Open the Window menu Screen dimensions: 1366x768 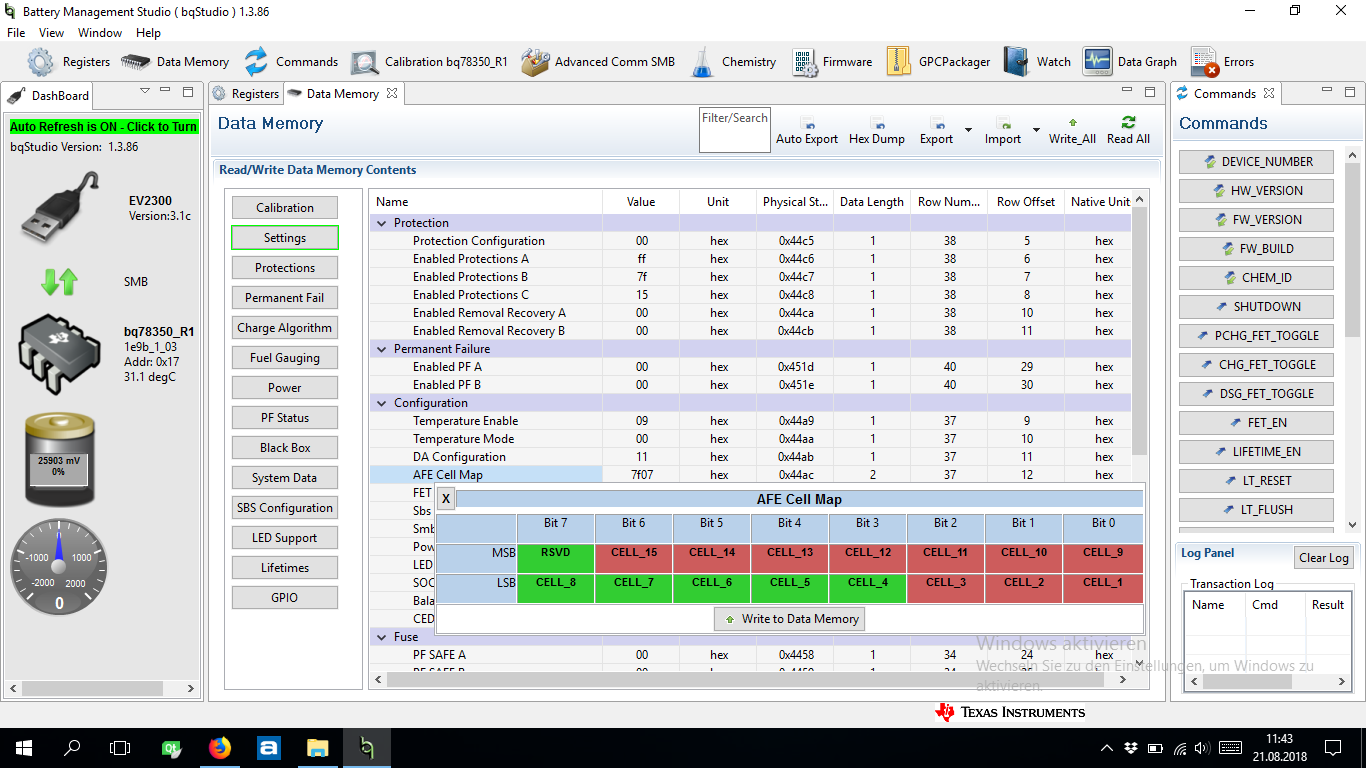click(x=100, y=33)
